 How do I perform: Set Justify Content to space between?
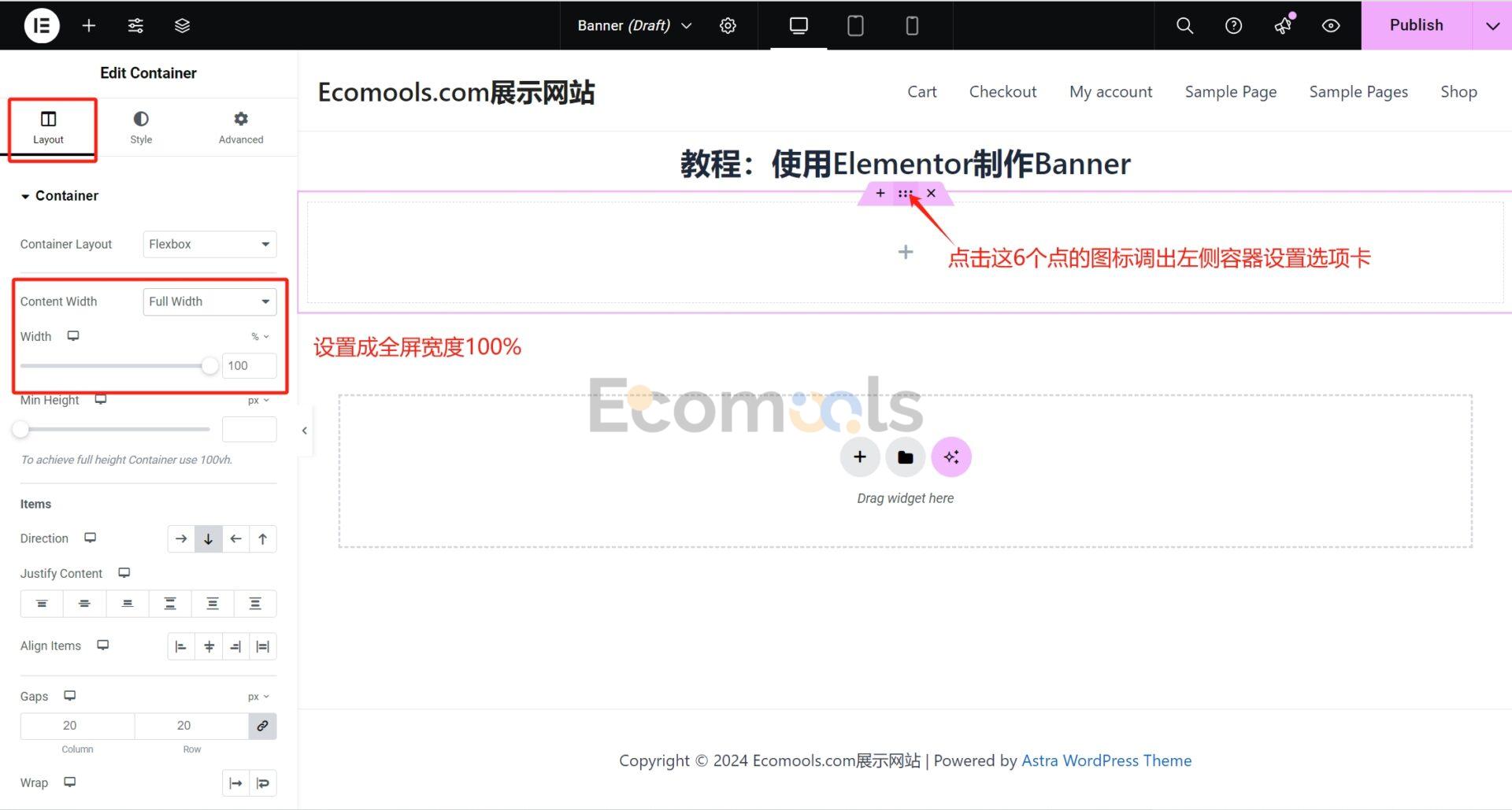pyautogui.click(x=170, y=604)
